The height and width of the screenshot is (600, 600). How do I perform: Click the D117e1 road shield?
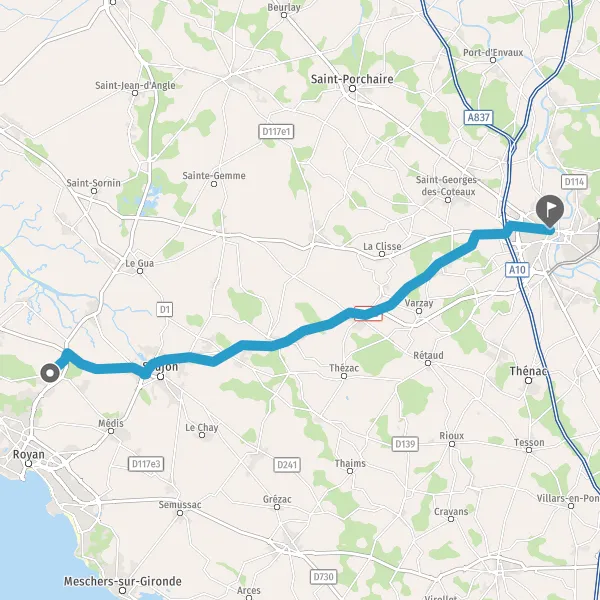[x=276, y=132]
